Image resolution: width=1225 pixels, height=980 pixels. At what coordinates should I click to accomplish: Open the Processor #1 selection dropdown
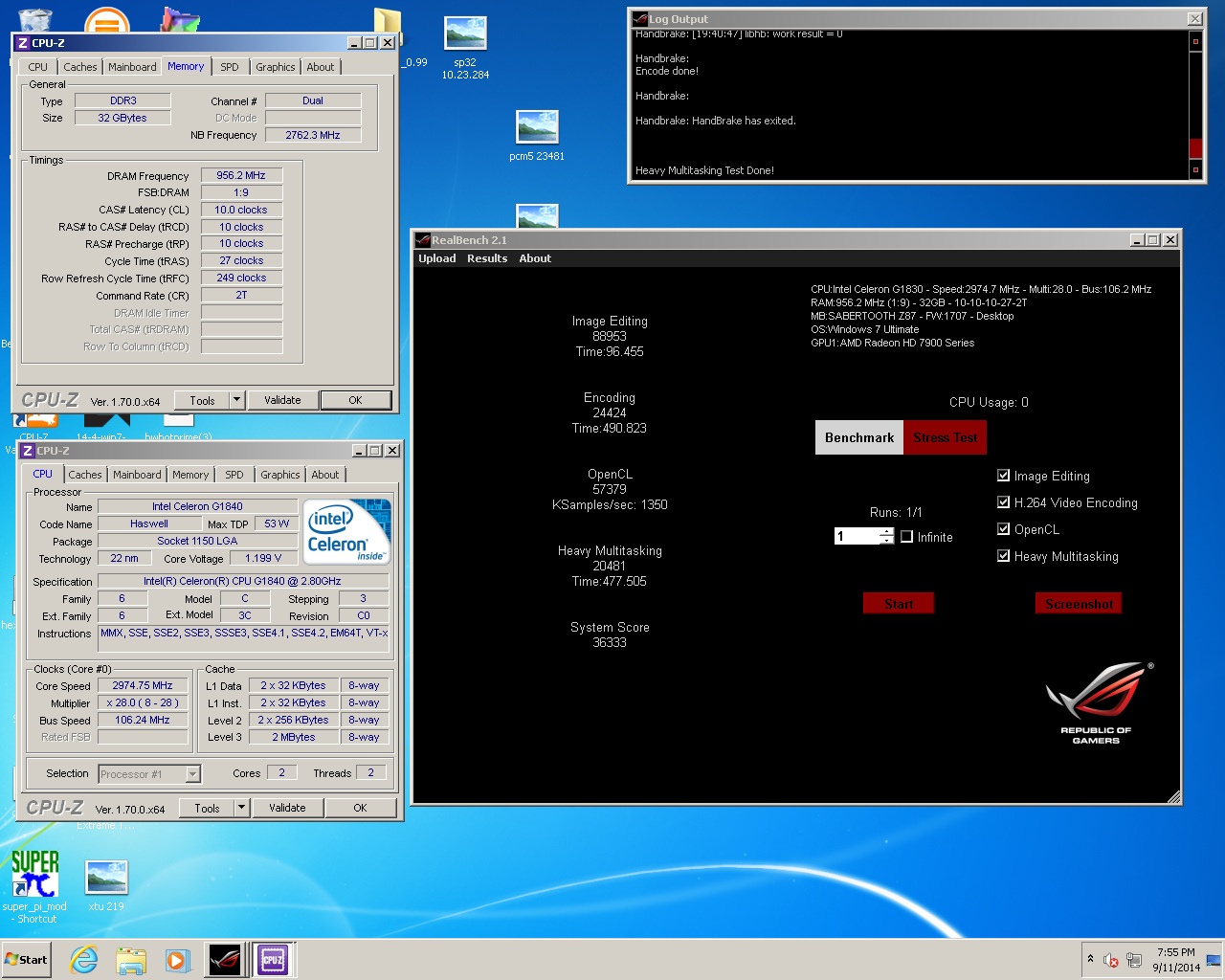[x=193, y=774]
